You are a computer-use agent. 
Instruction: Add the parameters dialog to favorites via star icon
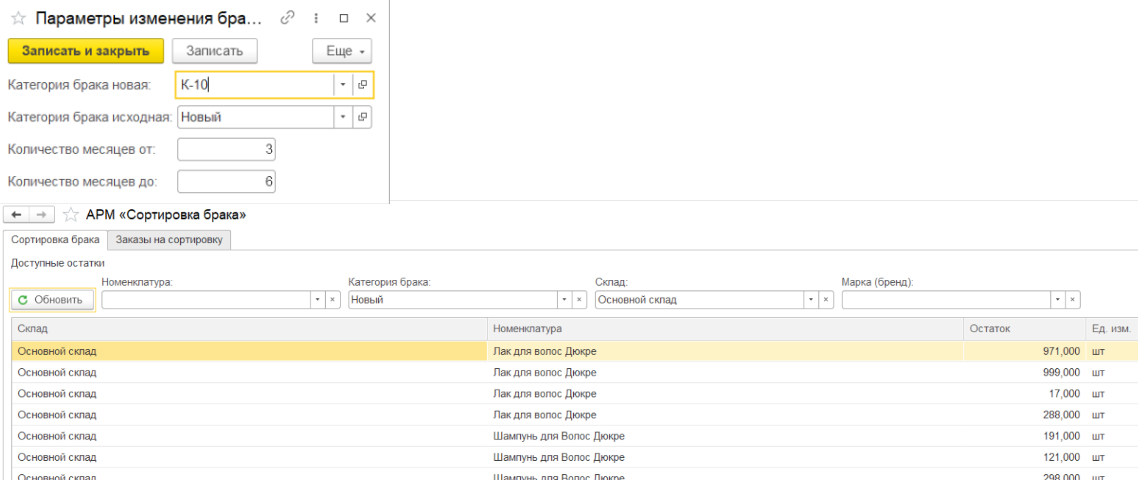point(18,19)
